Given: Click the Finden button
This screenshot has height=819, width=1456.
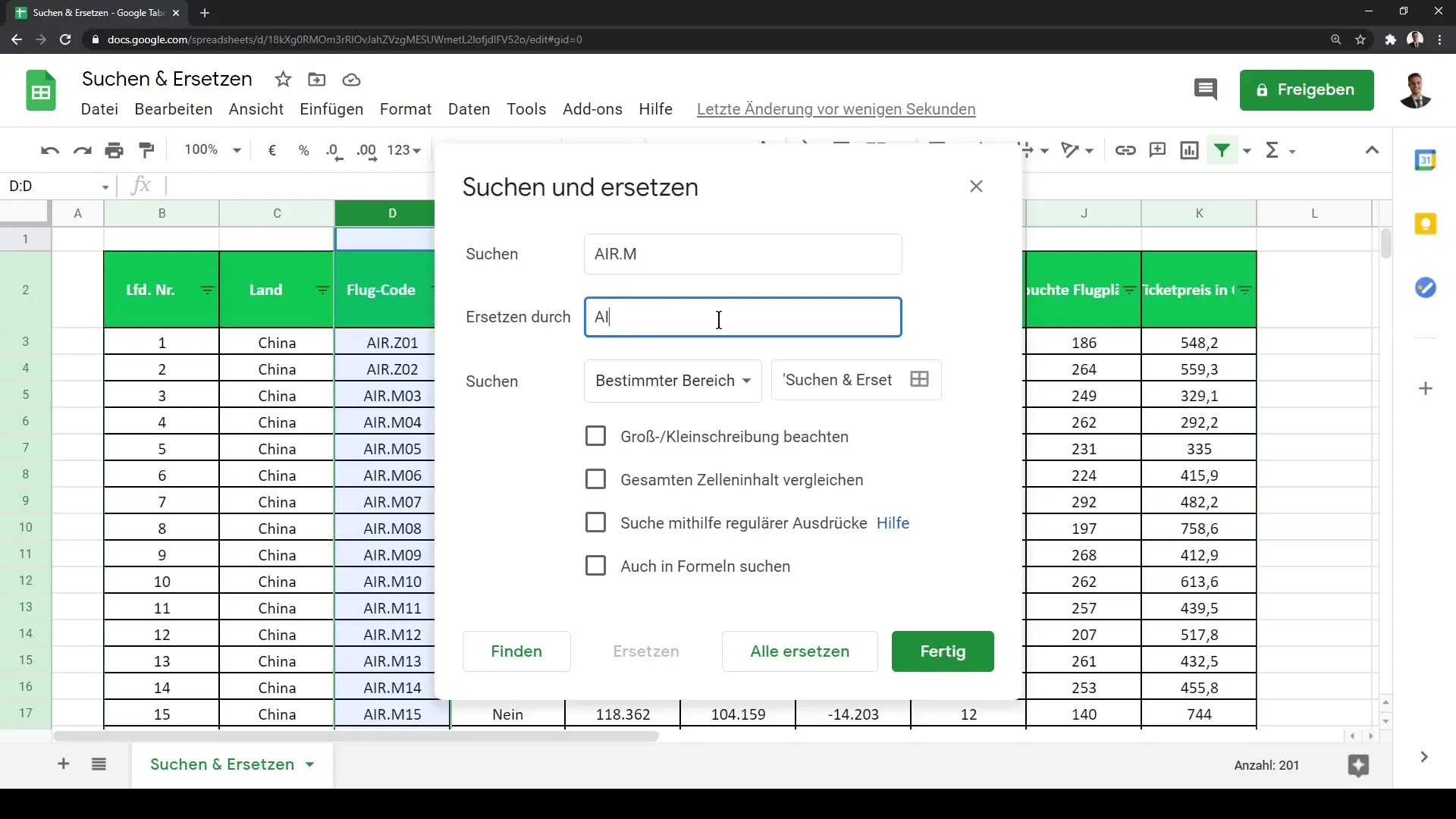Looking at the screenshot, I should 516,651.
